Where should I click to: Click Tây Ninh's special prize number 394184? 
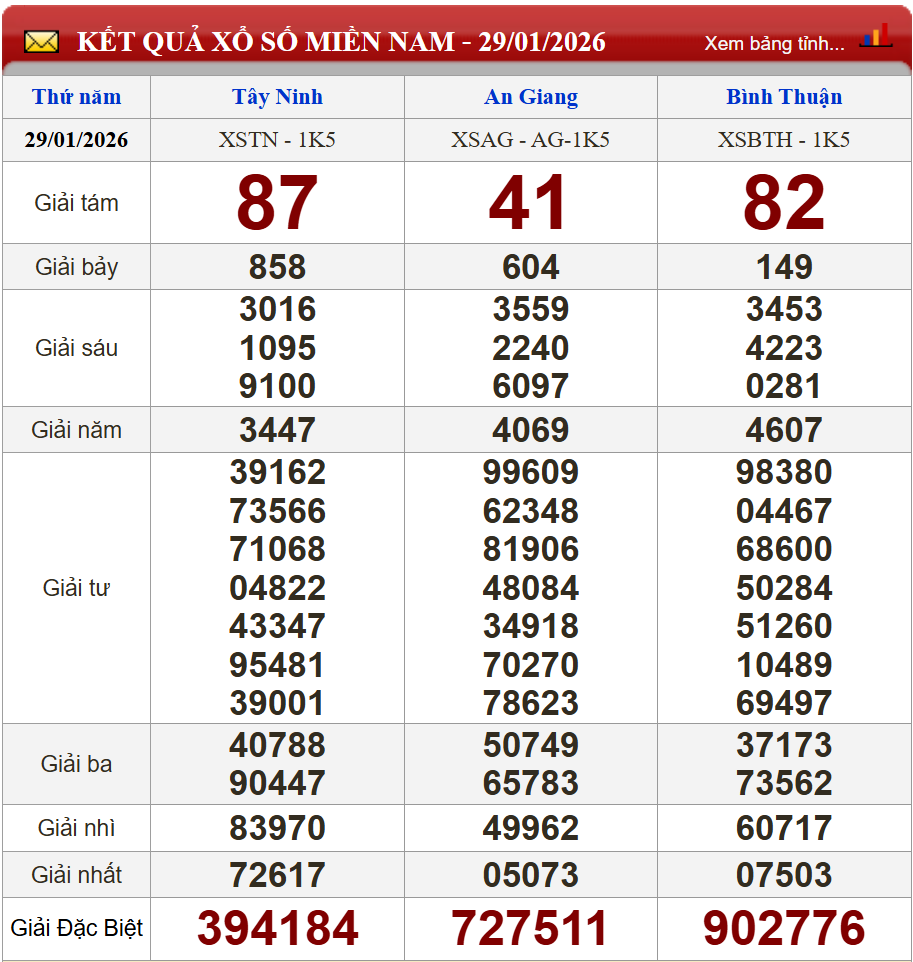277,928
